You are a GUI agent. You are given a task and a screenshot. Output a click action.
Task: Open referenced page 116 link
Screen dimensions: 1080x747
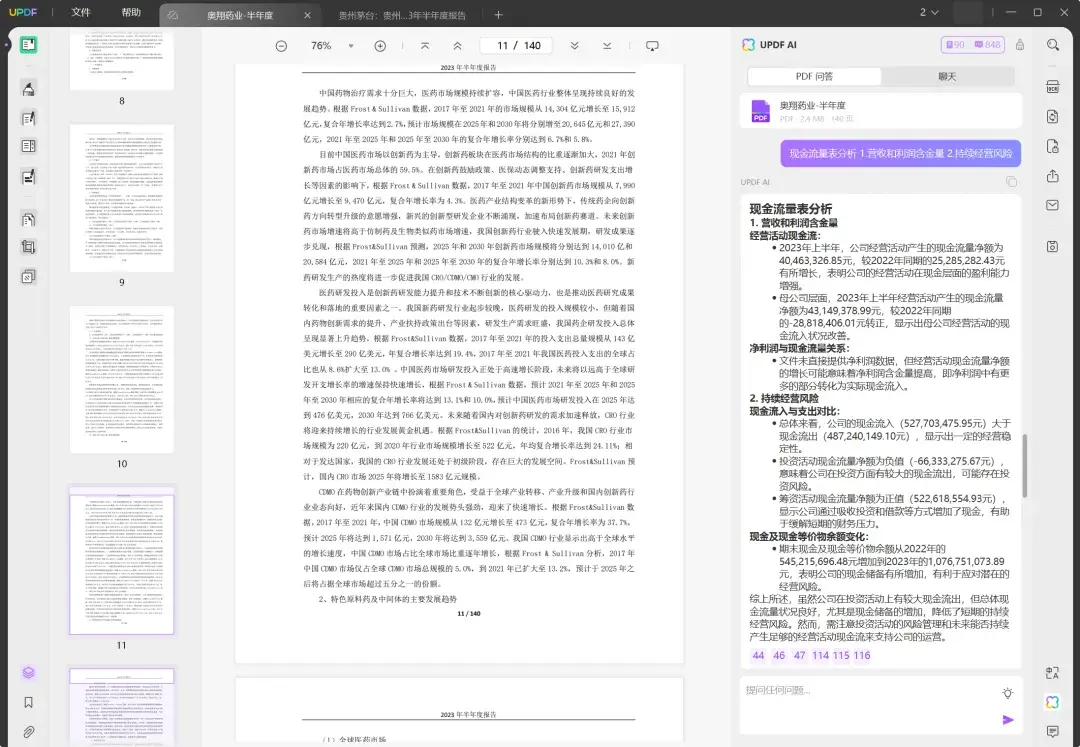pos(862,655)
